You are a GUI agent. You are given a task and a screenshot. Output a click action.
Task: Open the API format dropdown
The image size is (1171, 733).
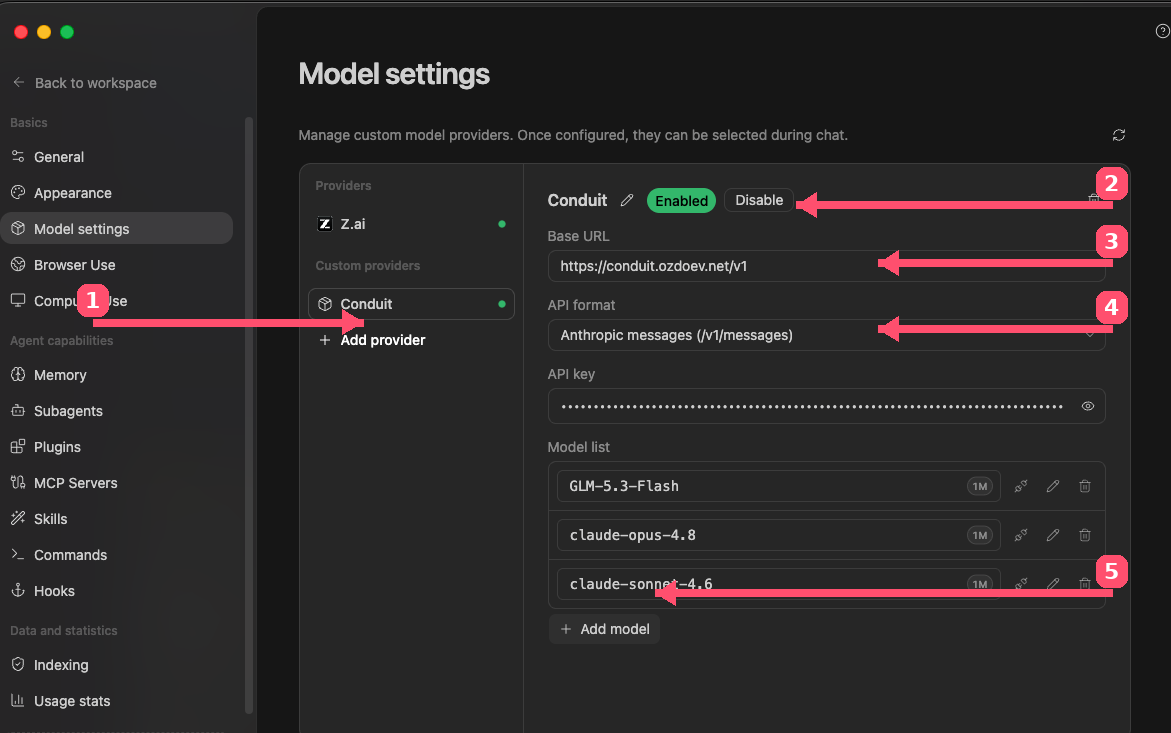pos(827,335)
